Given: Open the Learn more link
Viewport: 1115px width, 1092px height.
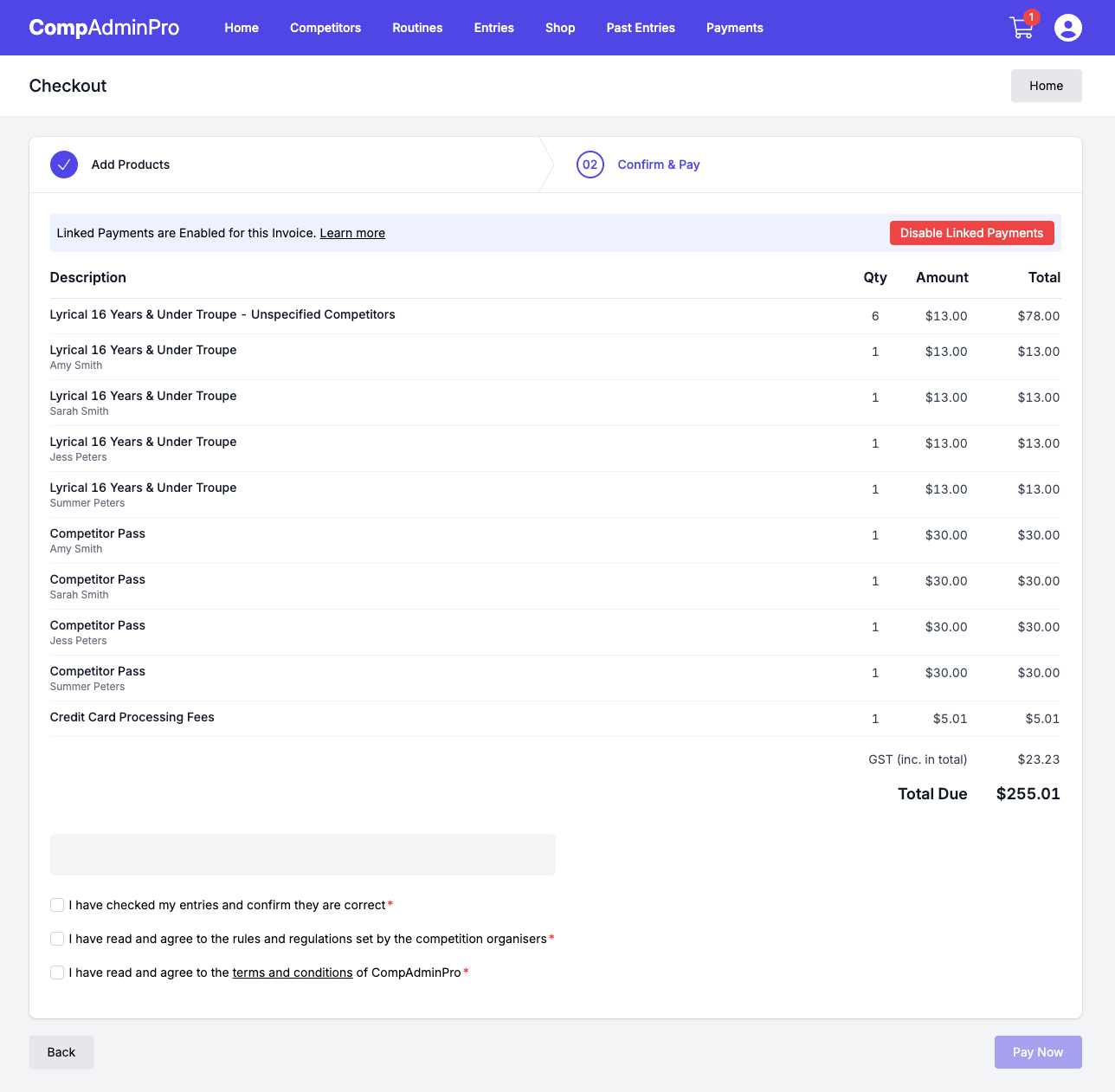Looking at the screenshot, I should 352,233.
